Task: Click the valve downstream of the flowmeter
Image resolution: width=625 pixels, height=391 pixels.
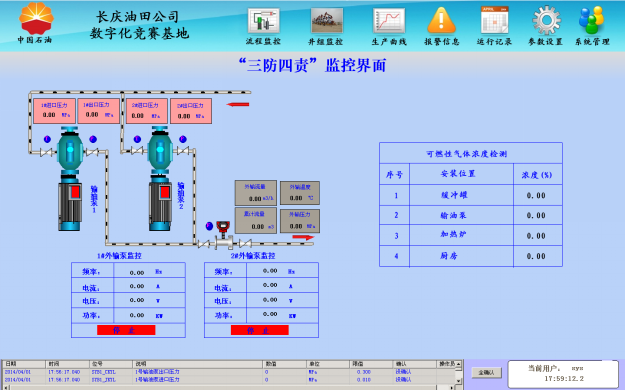Action: pyautogui.click(x=245, y=243)
